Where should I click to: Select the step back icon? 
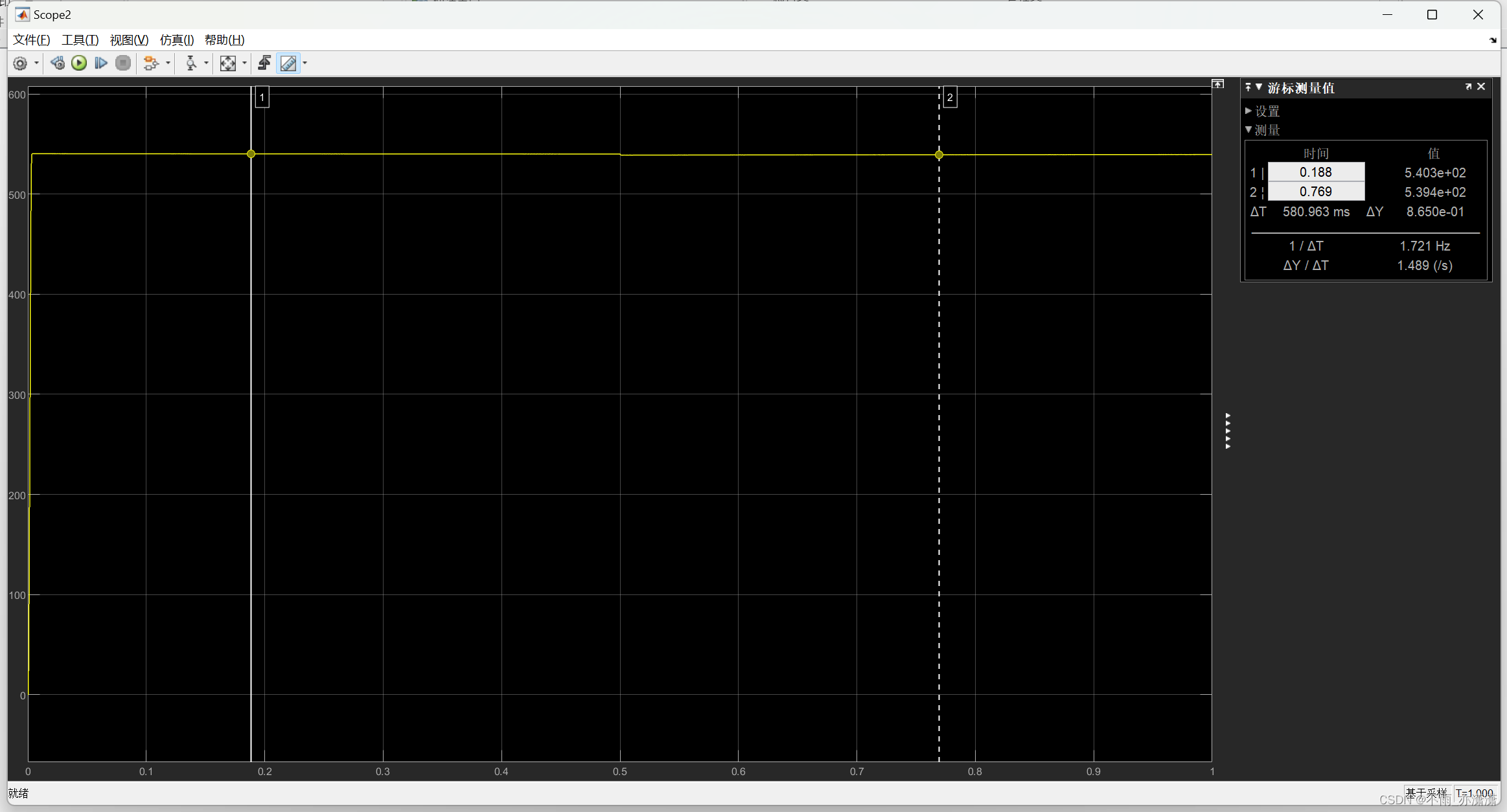57,63
